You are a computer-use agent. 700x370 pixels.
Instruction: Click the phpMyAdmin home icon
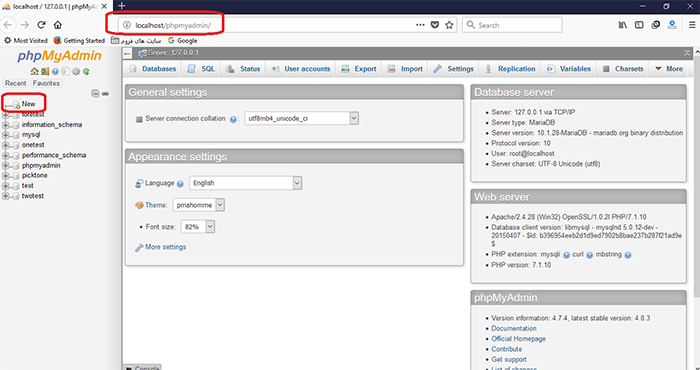34,71
